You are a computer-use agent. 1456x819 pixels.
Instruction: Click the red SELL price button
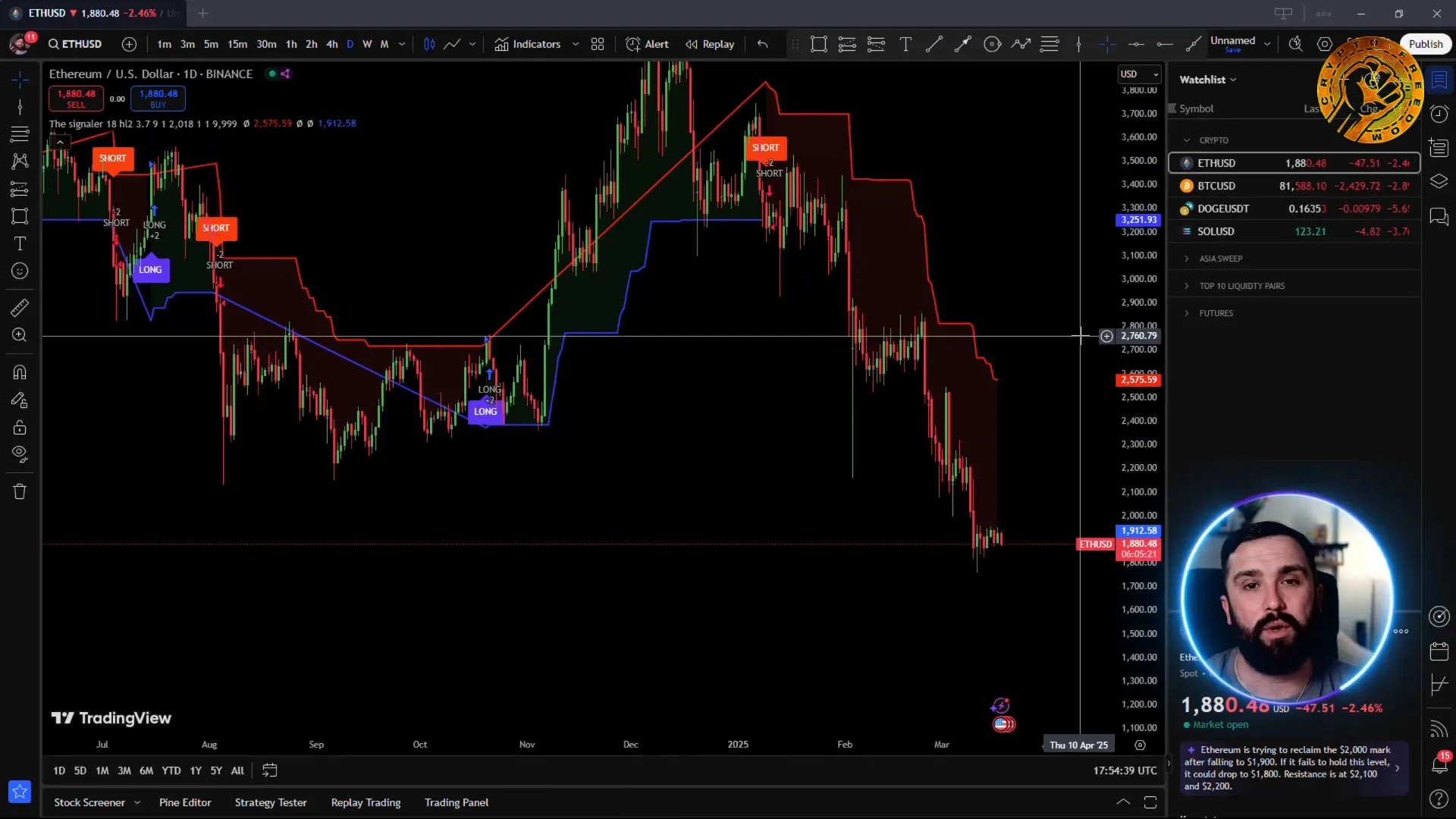point(76,98)
